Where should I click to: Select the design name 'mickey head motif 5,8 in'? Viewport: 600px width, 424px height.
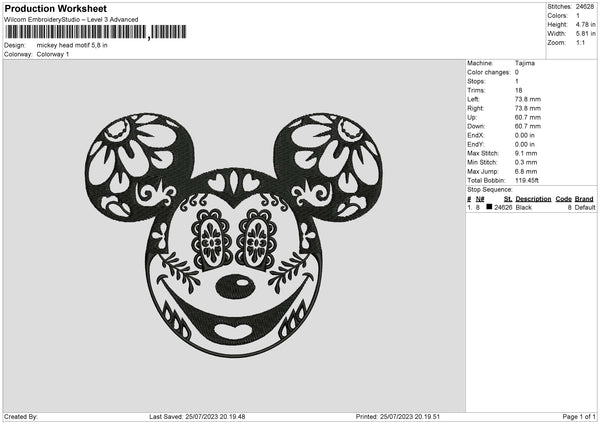pyautogui.click(x=72, y=45)
